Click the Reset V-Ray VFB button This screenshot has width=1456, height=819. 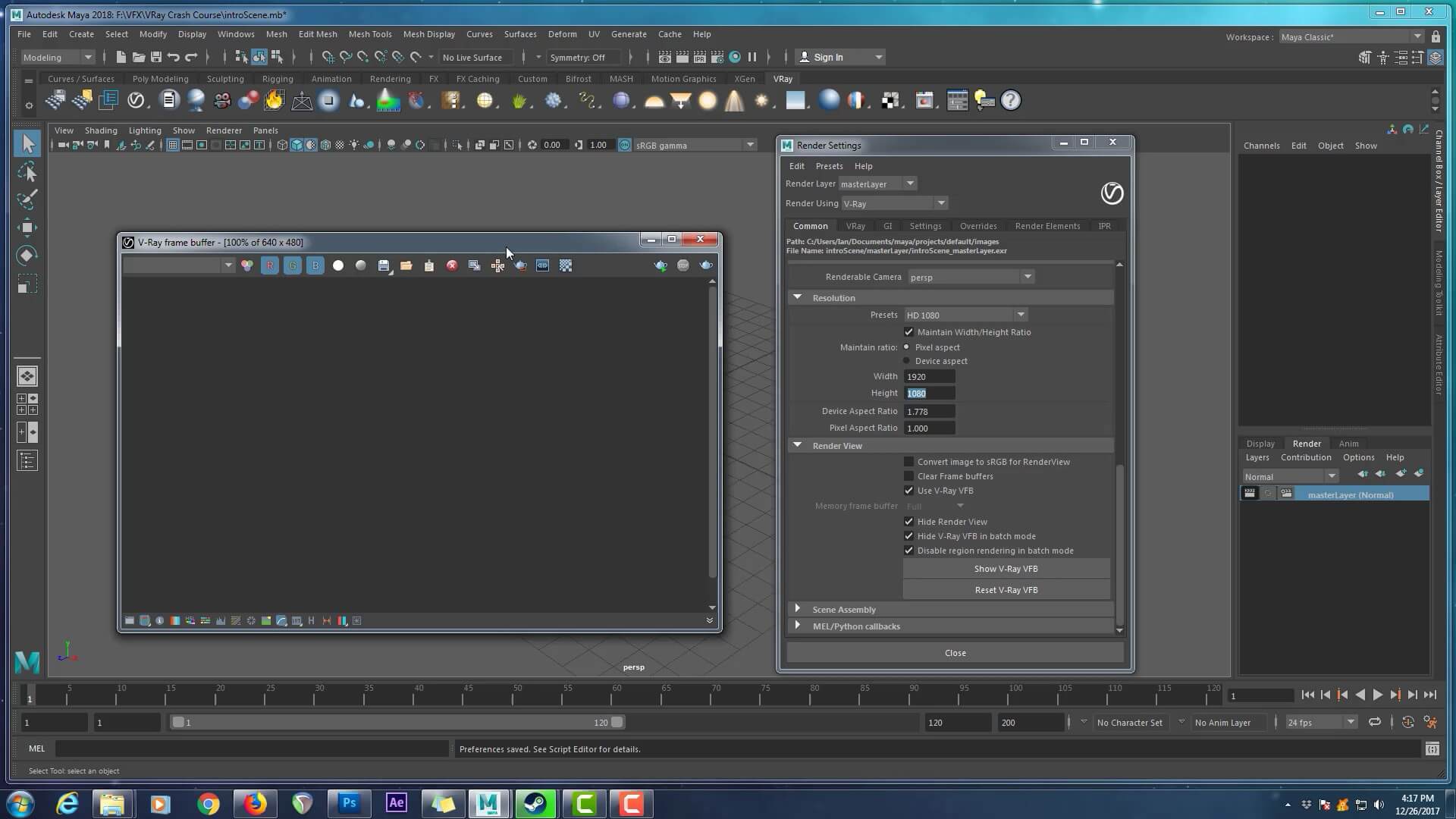tap(1006, 590)
